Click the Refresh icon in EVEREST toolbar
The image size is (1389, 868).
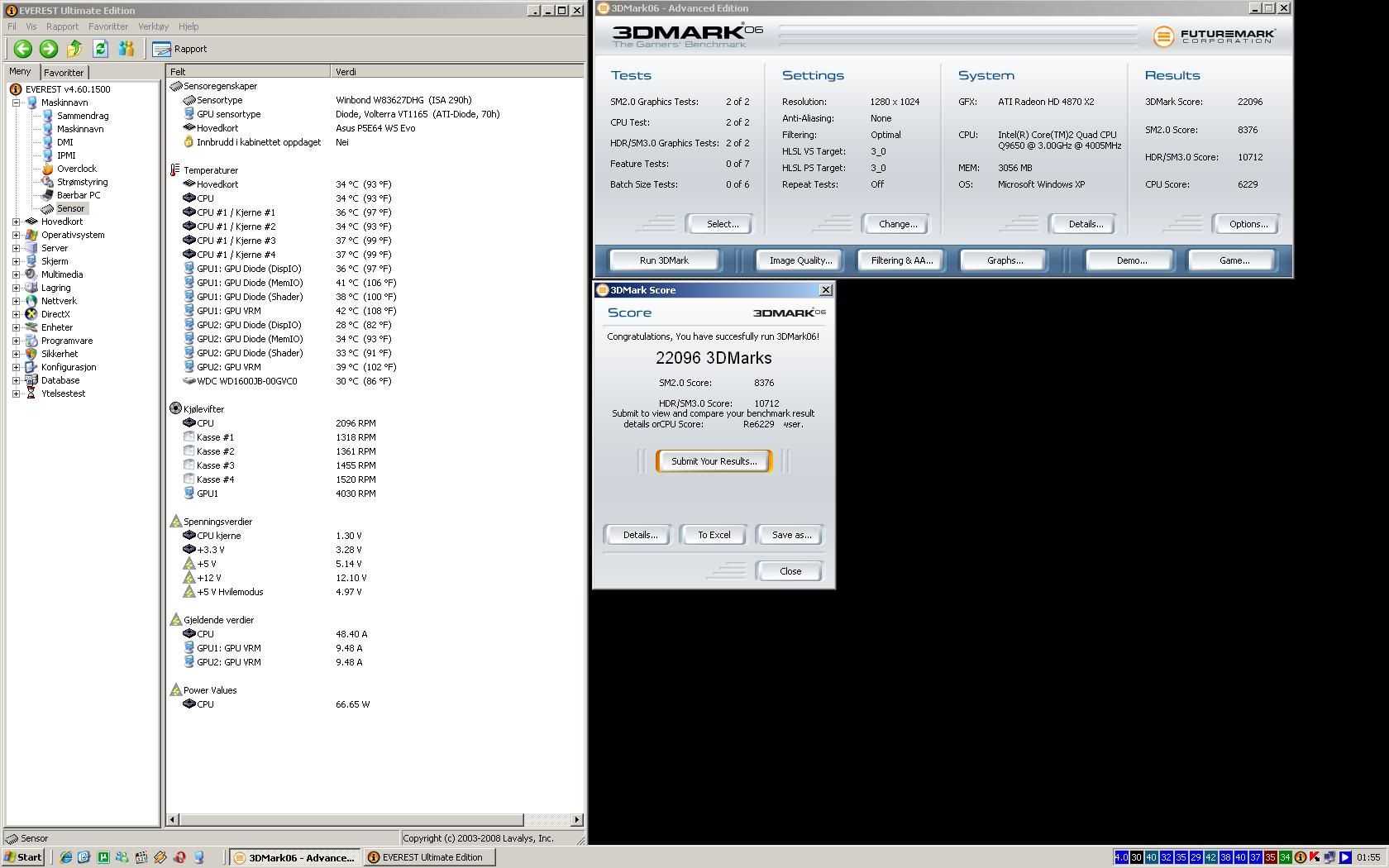100,49
